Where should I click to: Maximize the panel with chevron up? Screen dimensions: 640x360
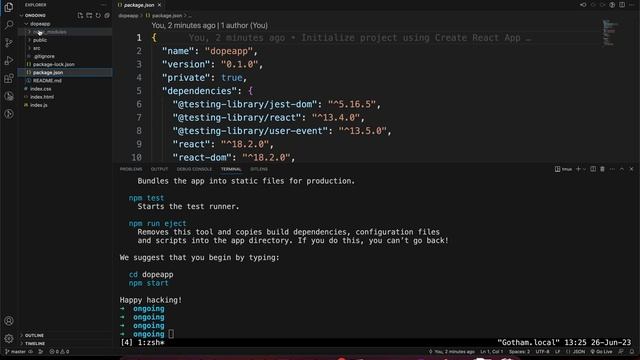coord(622,169)
